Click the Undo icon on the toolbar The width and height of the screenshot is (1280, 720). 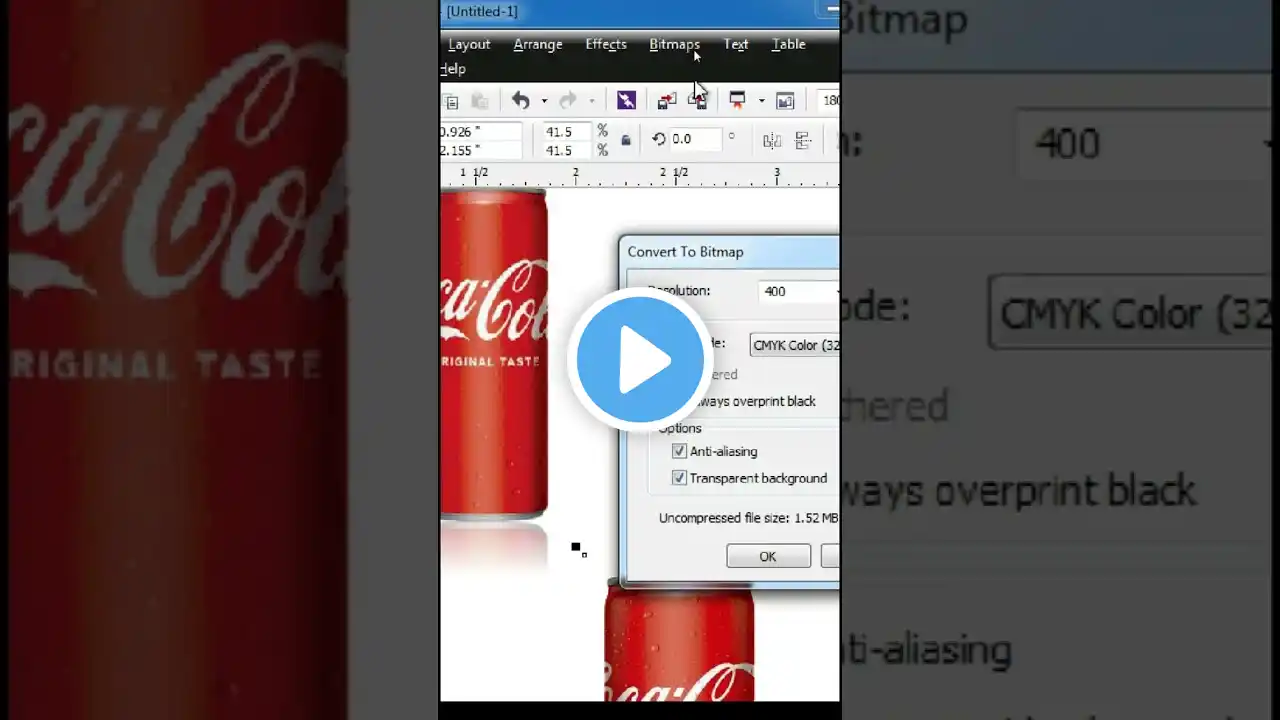click(x=520, y=100)
